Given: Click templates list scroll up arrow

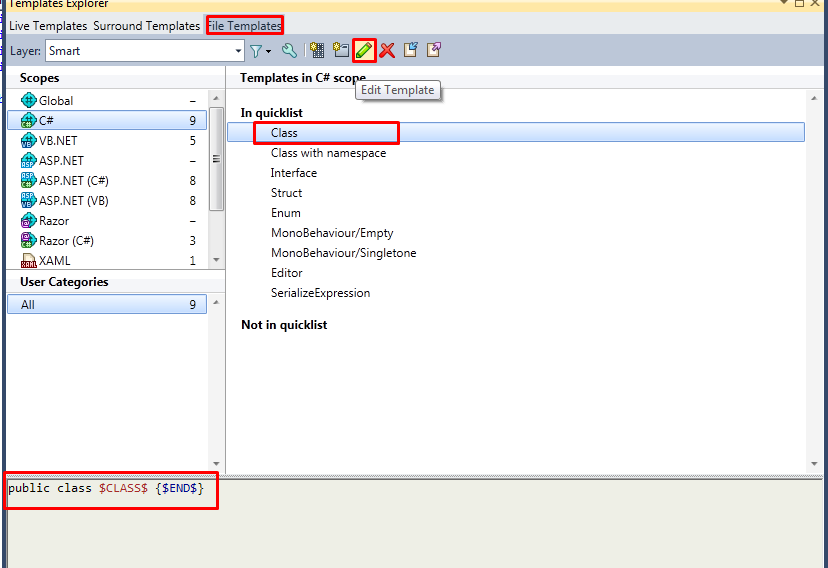Looking at the screenshot, I should point(814,98).
